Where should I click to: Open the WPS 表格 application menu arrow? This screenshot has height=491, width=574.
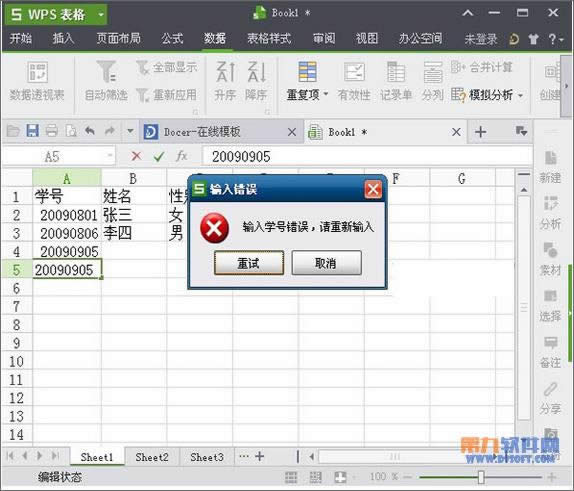(101, 15)
